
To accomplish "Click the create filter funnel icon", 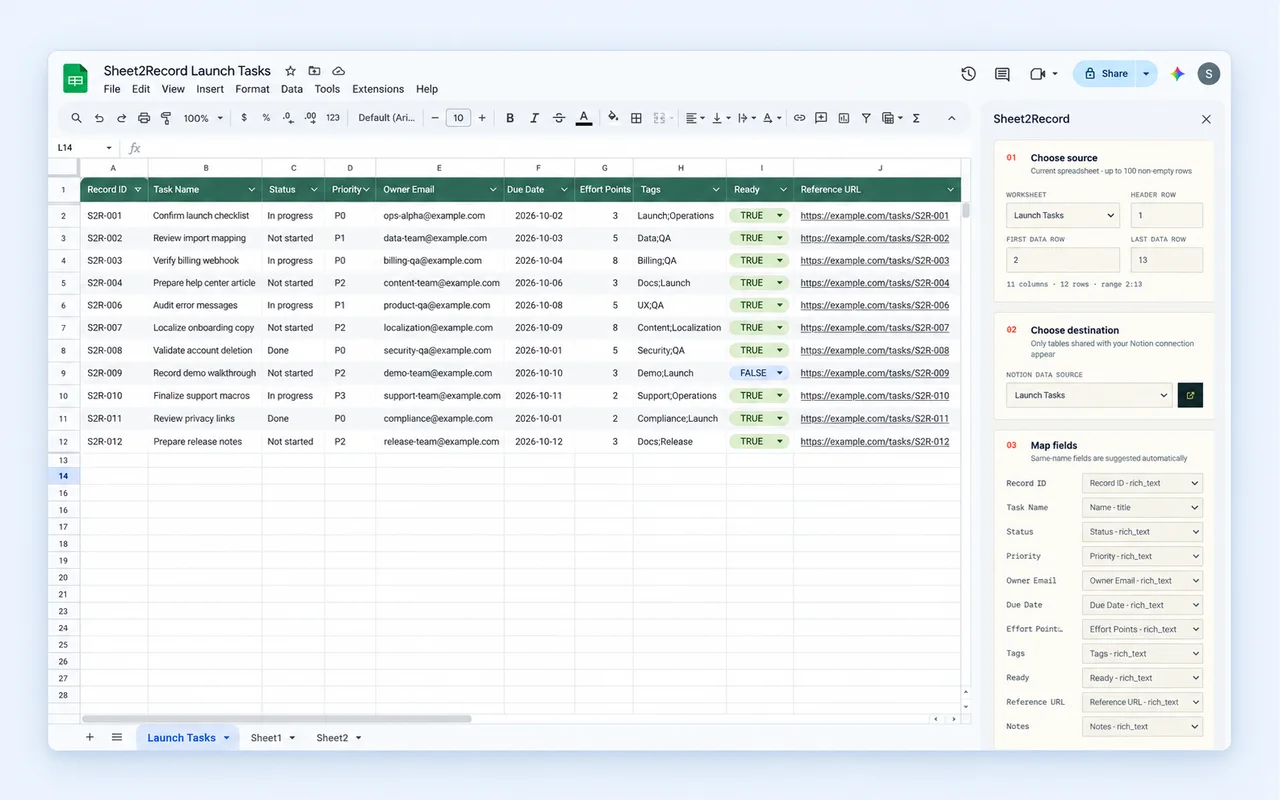I will [x=866, y=118].
